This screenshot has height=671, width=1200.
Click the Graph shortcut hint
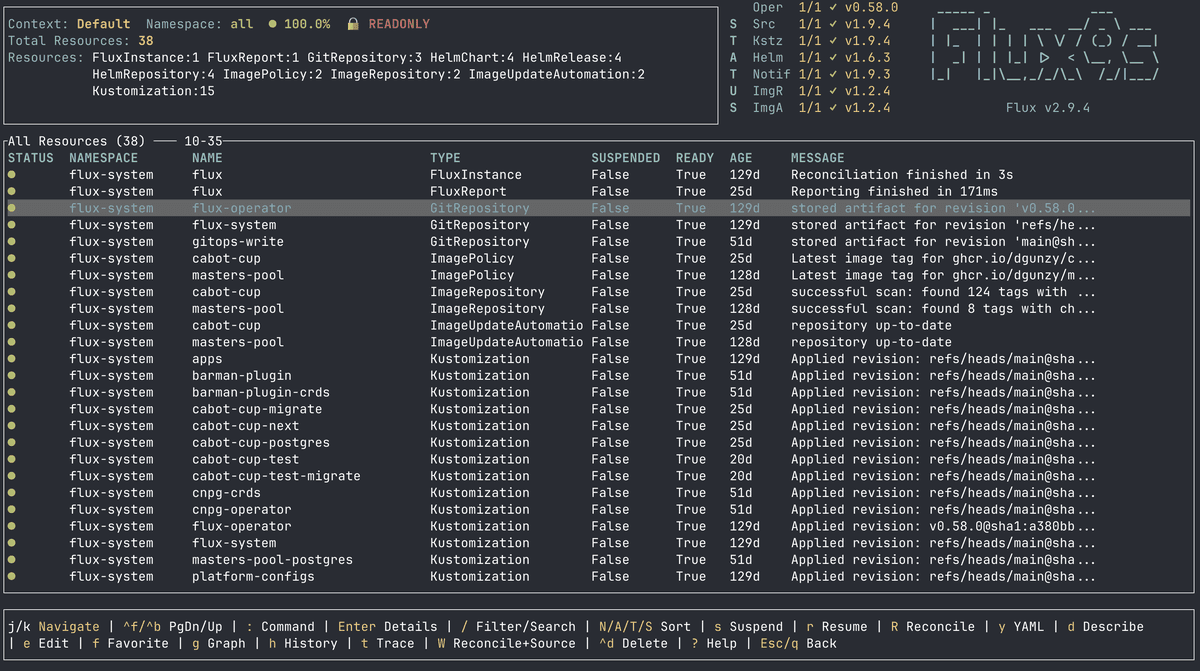[219, 643]
